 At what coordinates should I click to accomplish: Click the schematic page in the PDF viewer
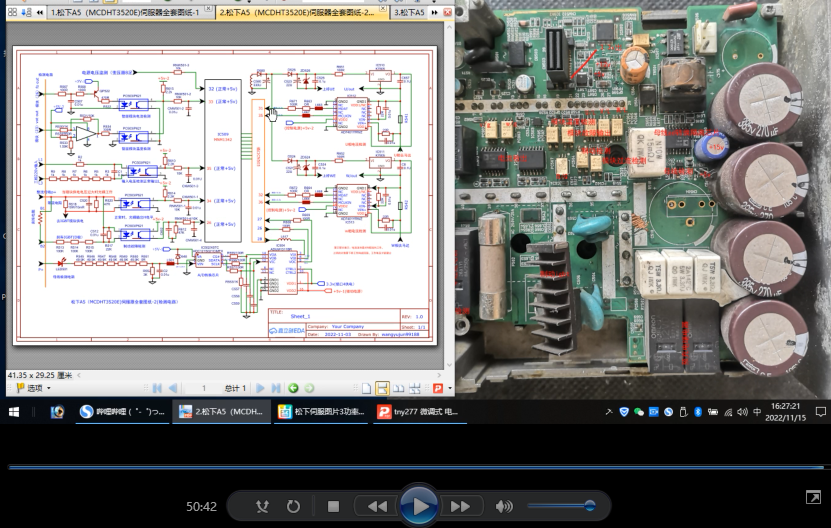(225, 196)
